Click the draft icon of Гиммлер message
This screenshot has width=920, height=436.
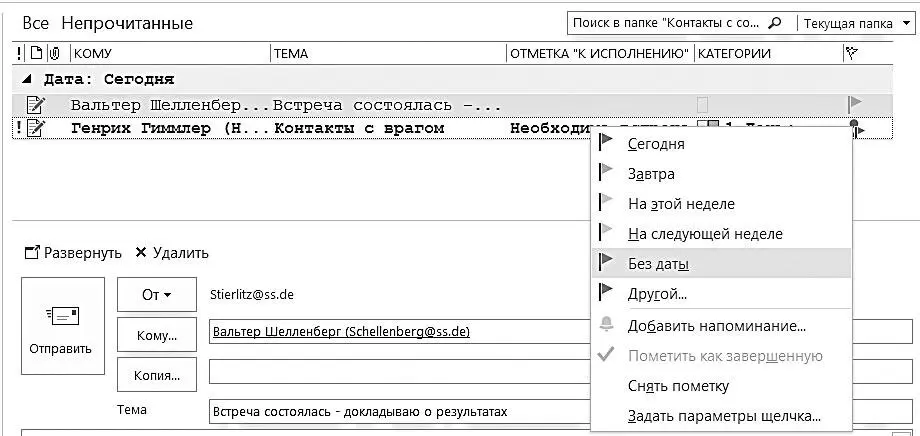pyautogui.click(x=35, y=127)
